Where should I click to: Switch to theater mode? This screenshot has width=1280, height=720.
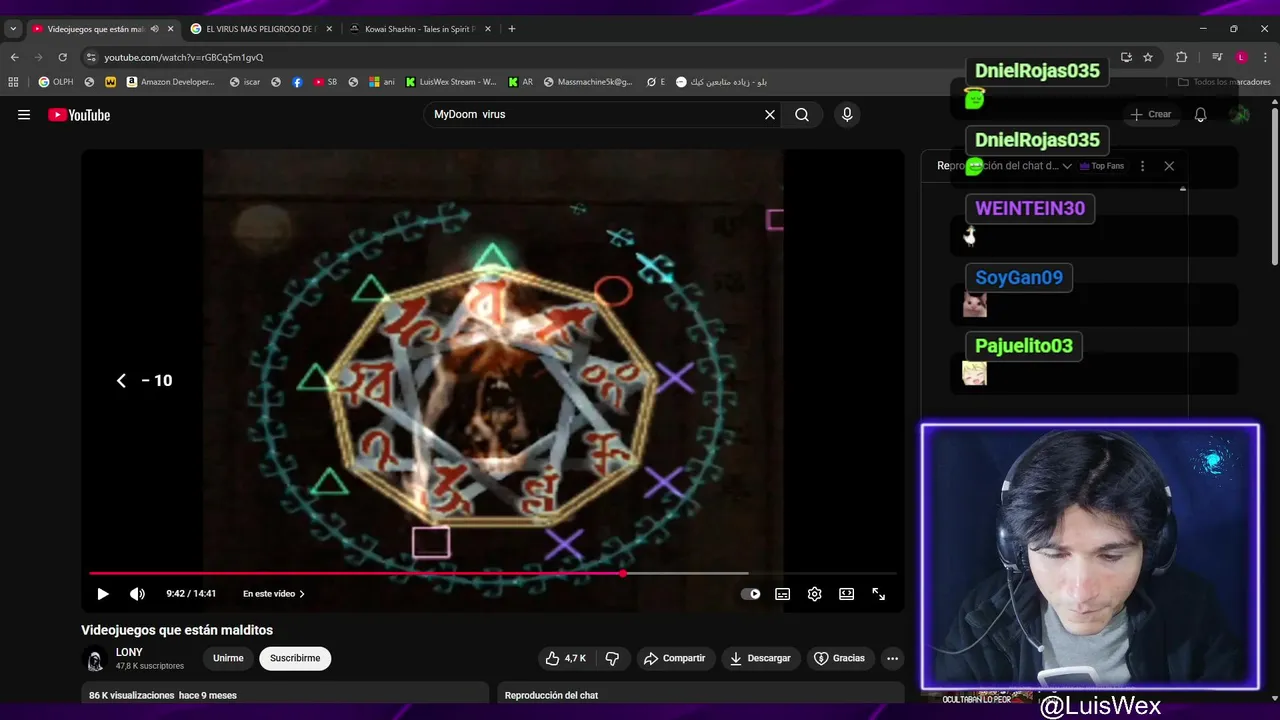point(847,594)
